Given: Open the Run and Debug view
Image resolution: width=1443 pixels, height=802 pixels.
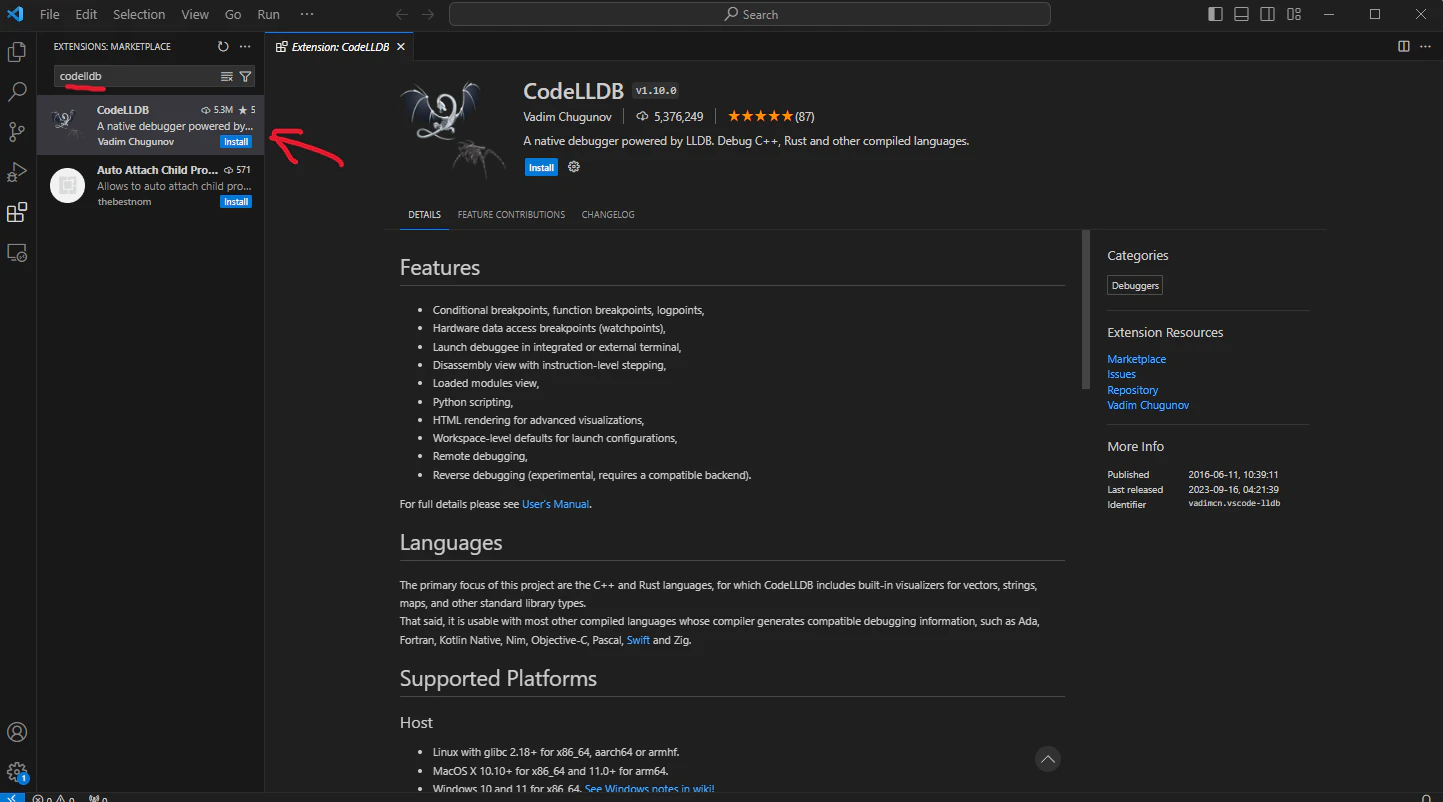Looking at the screenshot, I should tap(17, 172).
